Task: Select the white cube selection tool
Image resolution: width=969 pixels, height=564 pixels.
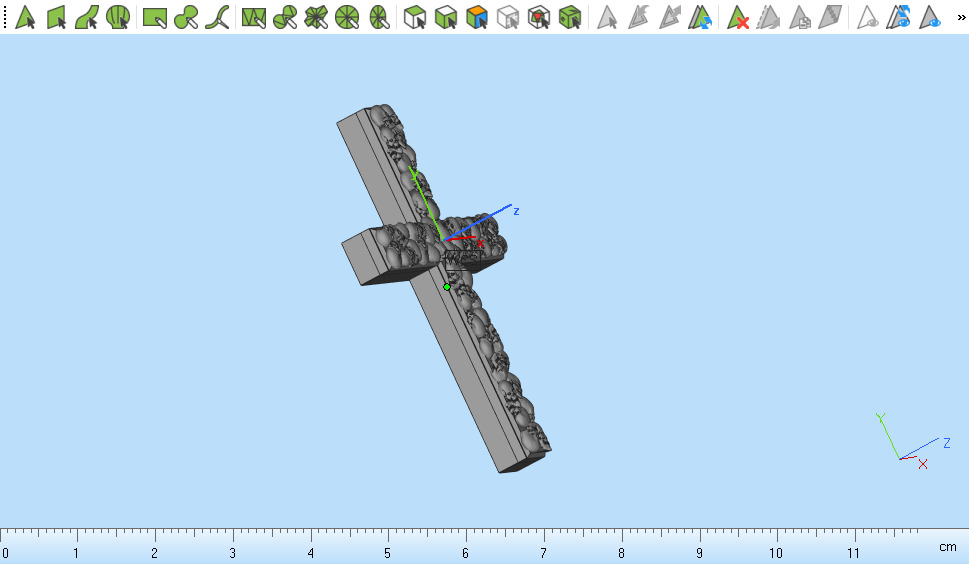Action: click(x=415, y=17)
